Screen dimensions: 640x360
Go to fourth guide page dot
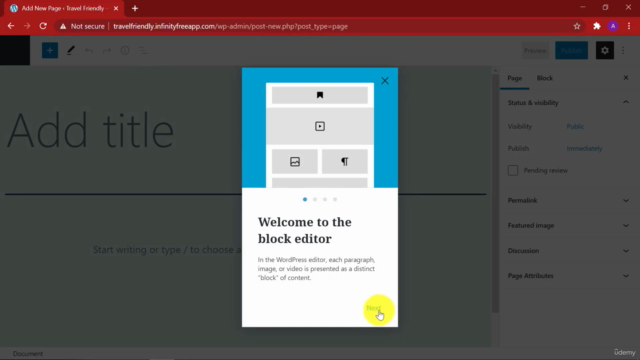coord(335,200)
